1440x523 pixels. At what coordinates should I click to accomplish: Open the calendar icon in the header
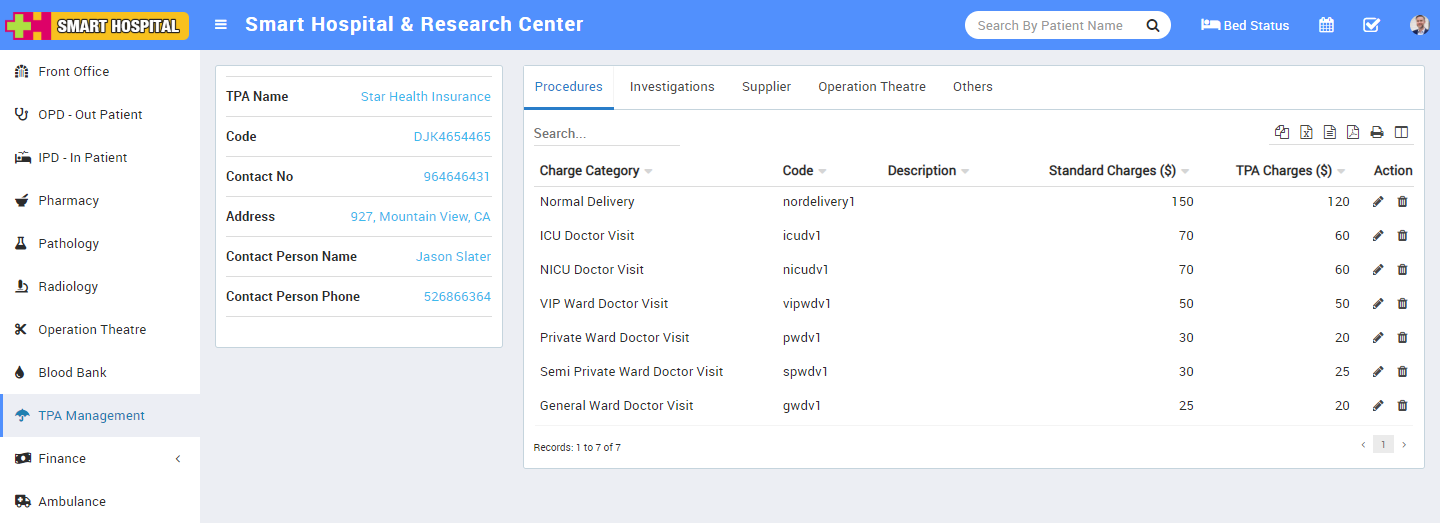tap(1326, 25)
